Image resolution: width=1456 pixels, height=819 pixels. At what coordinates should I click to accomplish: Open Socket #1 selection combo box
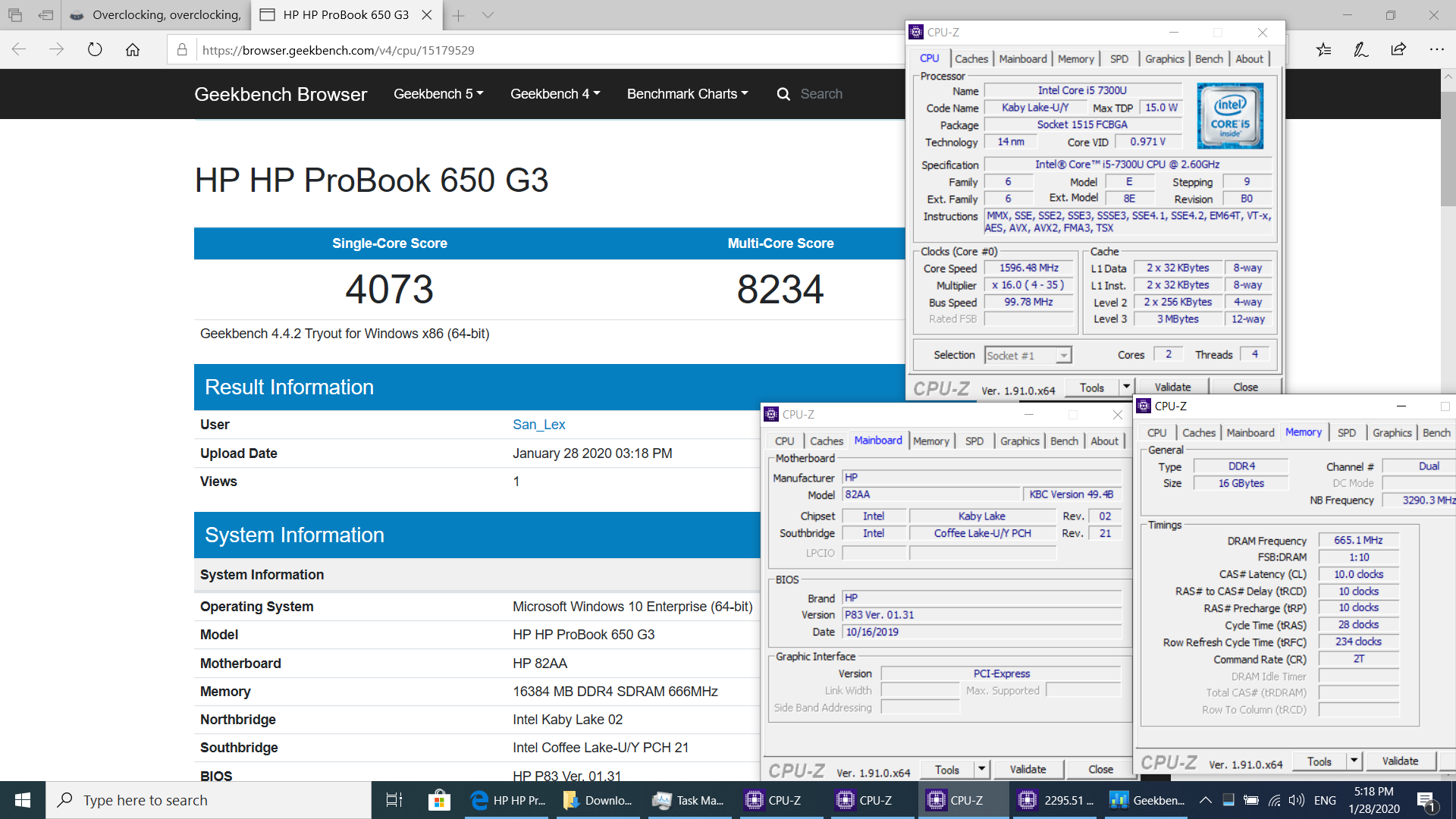tap(1028, 355)
